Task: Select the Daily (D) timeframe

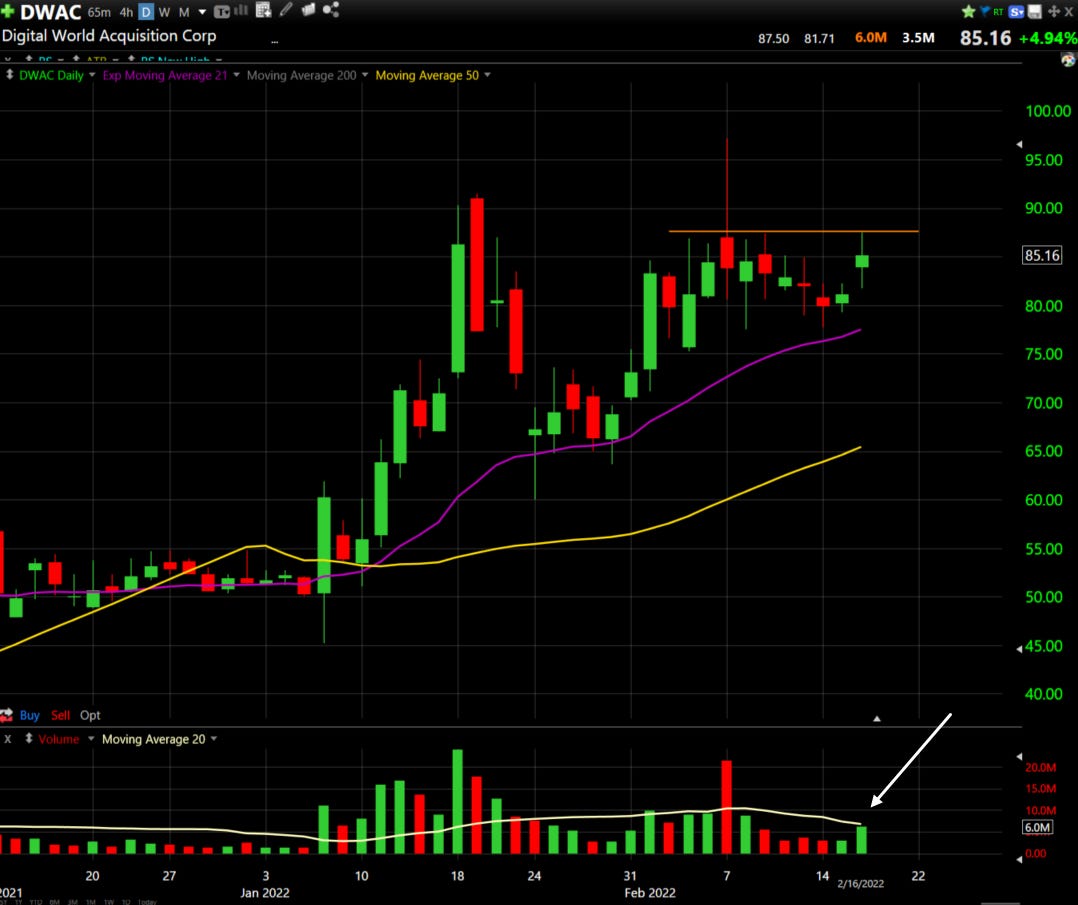Action: [146, 12]
